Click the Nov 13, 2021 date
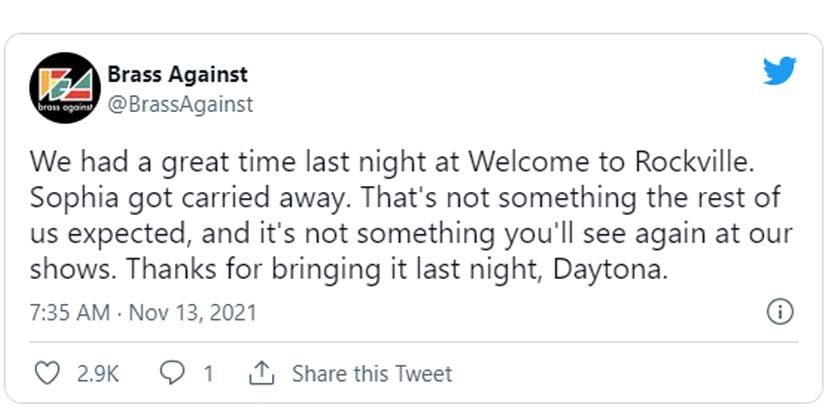The width and height of the screenshot is (832, 420). [191, 313]
